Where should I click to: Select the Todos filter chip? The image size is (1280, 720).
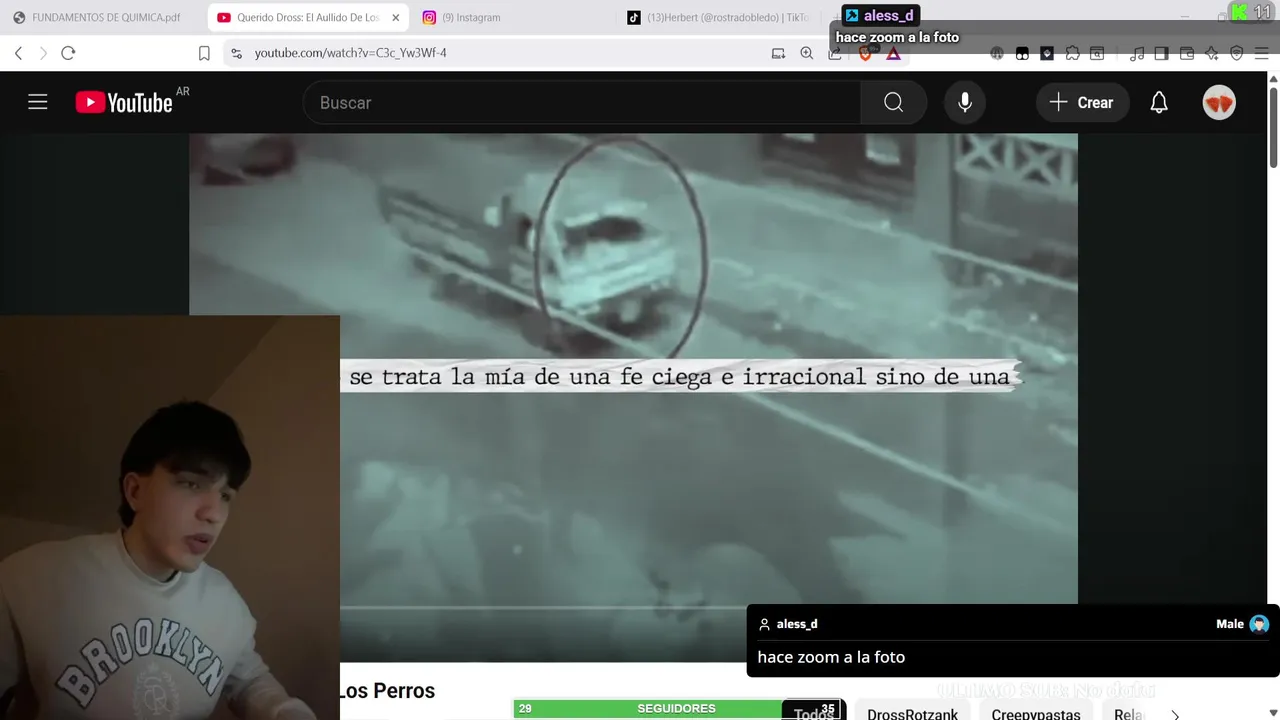[x=813, y=714]
